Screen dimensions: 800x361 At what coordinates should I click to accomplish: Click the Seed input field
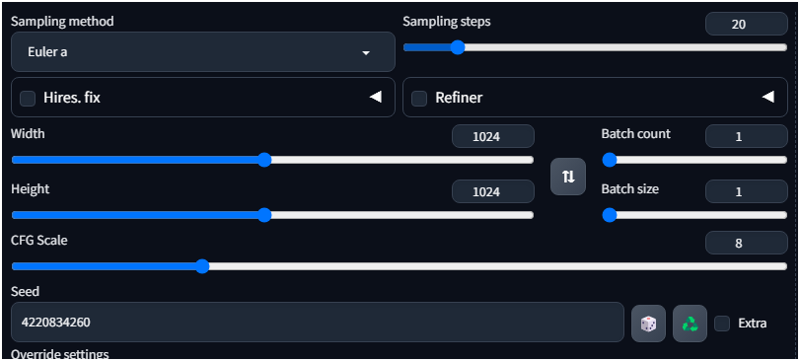pyautogui.click(x=317, y=322)
